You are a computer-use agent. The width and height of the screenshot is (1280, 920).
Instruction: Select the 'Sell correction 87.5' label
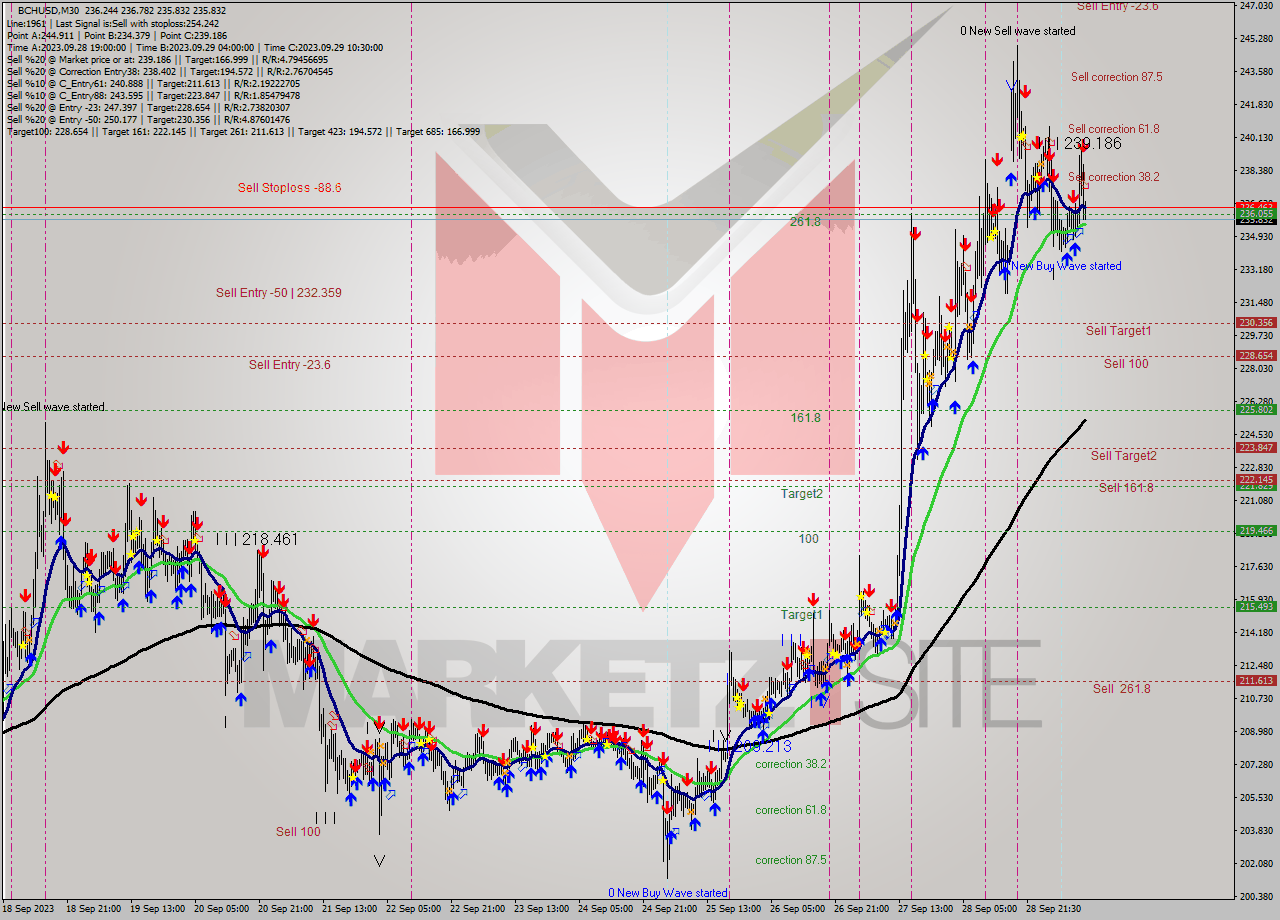tap(1116, 77)
